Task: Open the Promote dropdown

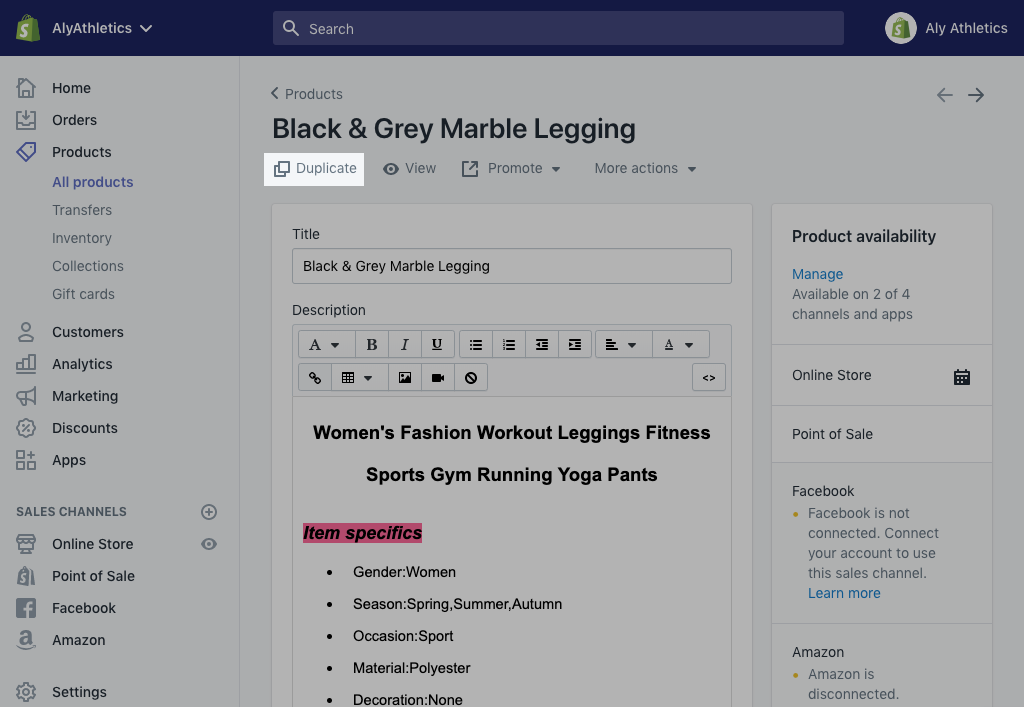Action: pyautogui.click(x=511, y=169)
